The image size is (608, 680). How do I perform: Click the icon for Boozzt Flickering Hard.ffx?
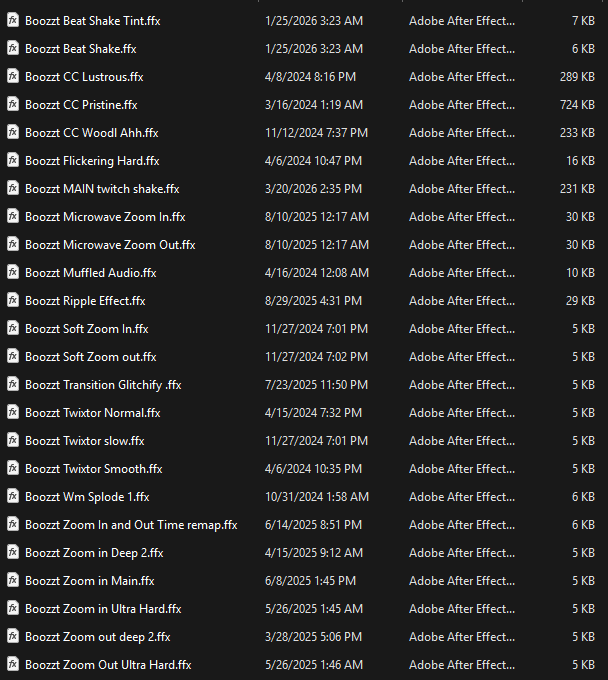click(13, 160)
